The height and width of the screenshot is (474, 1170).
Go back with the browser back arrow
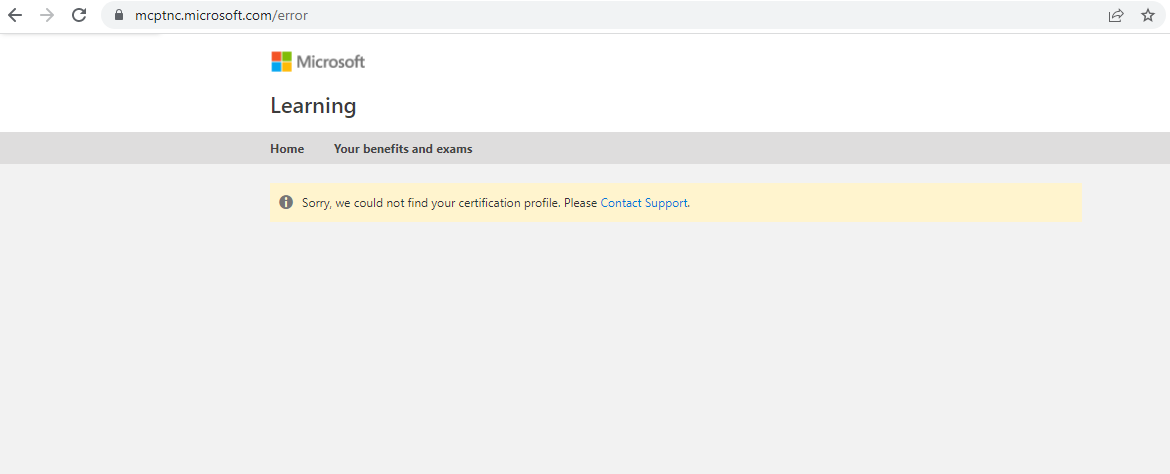click(15, 15)
